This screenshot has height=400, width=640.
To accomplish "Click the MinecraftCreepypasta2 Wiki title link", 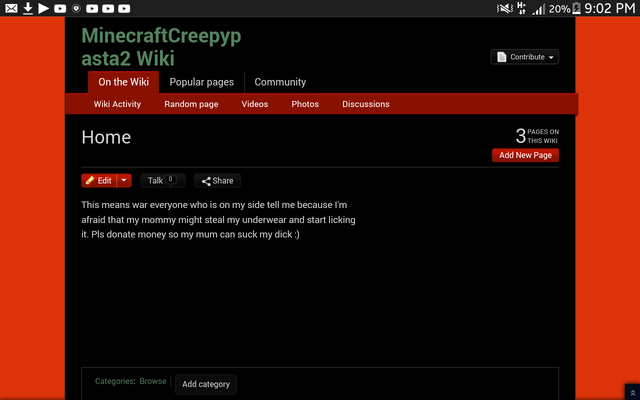I will 161,47.
